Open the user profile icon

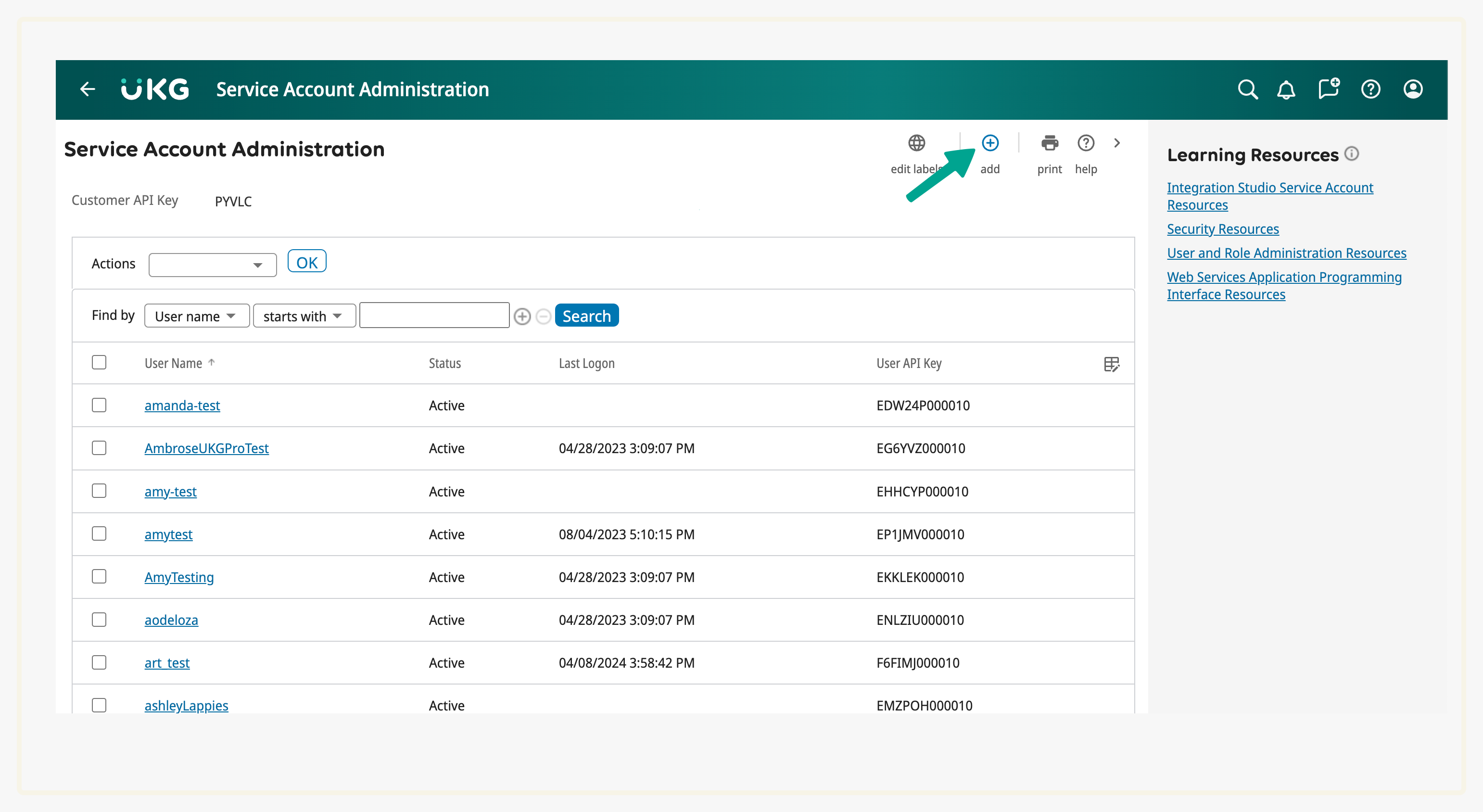point(1412,89)
